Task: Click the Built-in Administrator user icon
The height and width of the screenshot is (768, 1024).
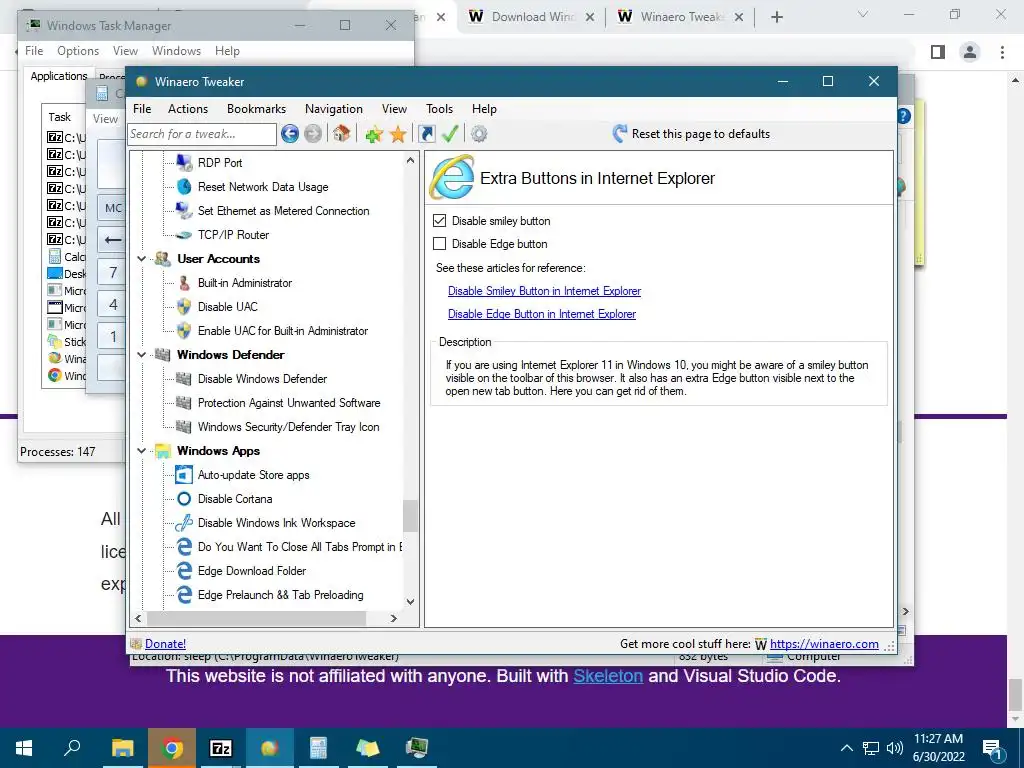Action: pos(184,283)
